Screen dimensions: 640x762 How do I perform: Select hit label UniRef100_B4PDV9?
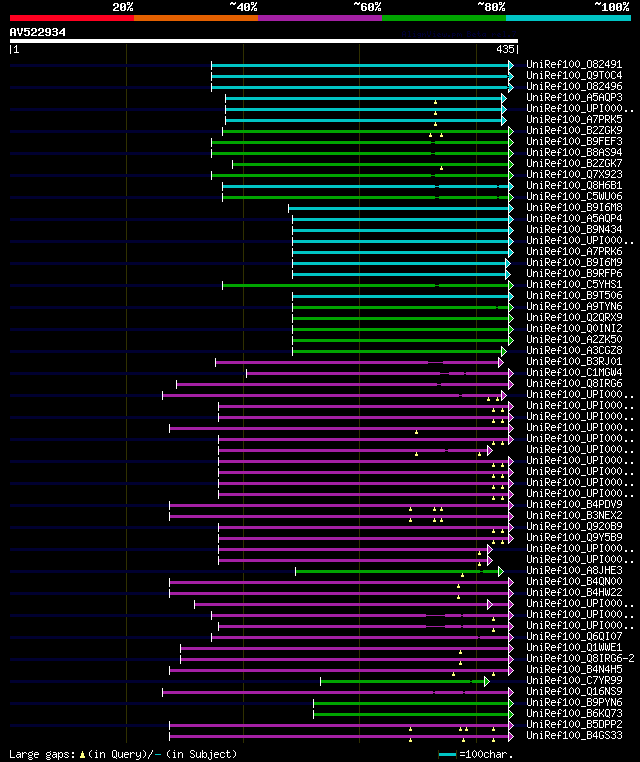coord(574,504)
